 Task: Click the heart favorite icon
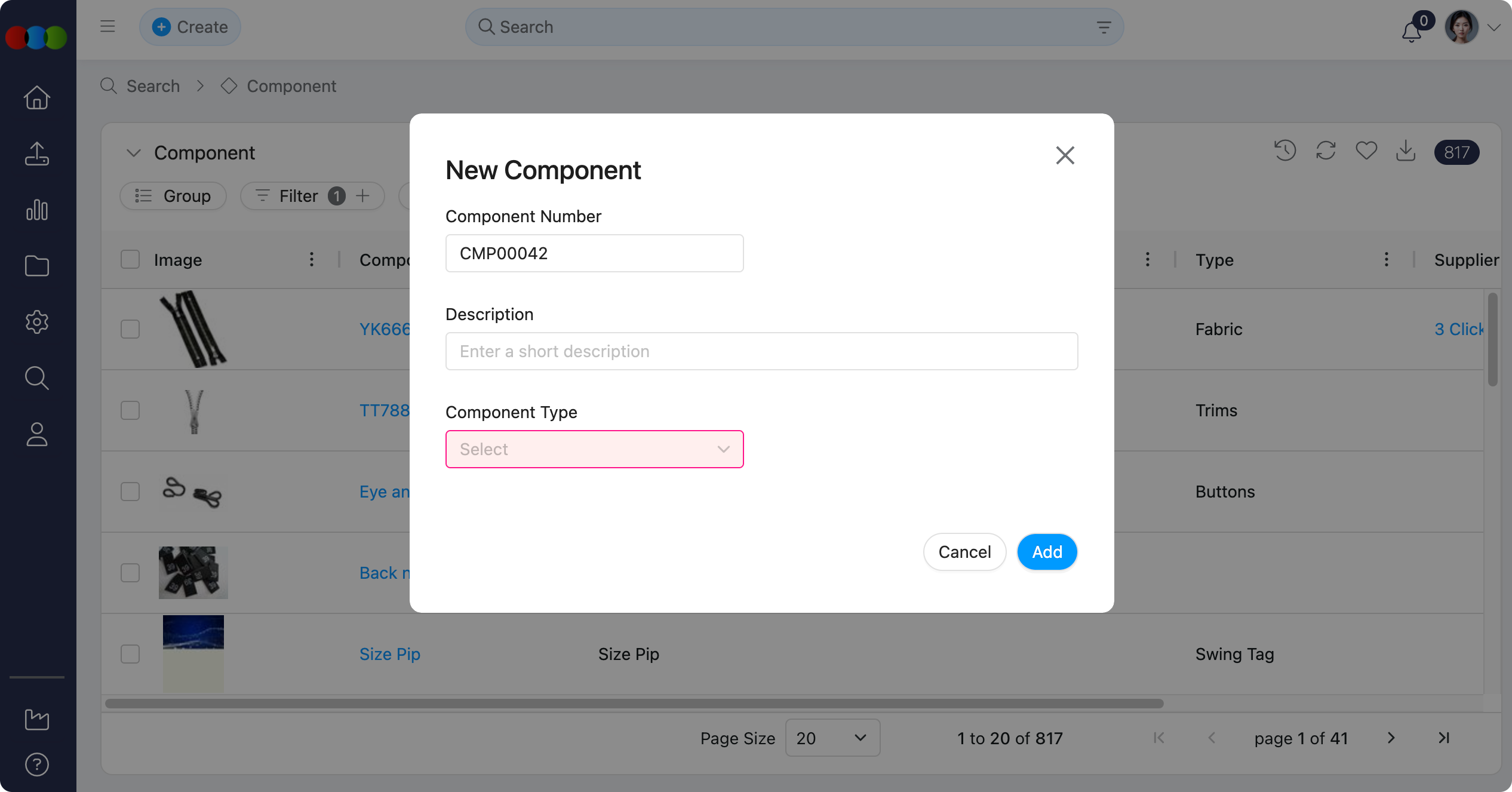[x=1366, y=151]
